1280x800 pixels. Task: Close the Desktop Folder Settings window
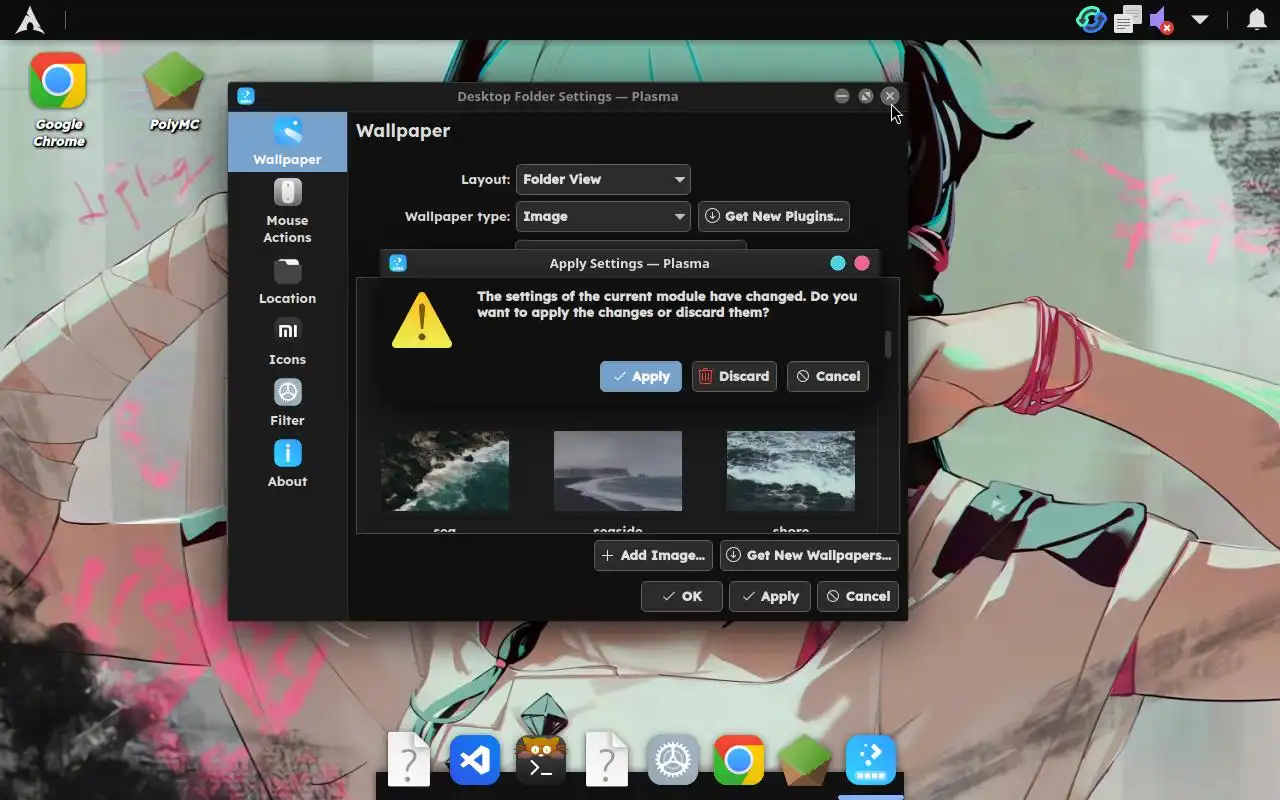point(890,96)
